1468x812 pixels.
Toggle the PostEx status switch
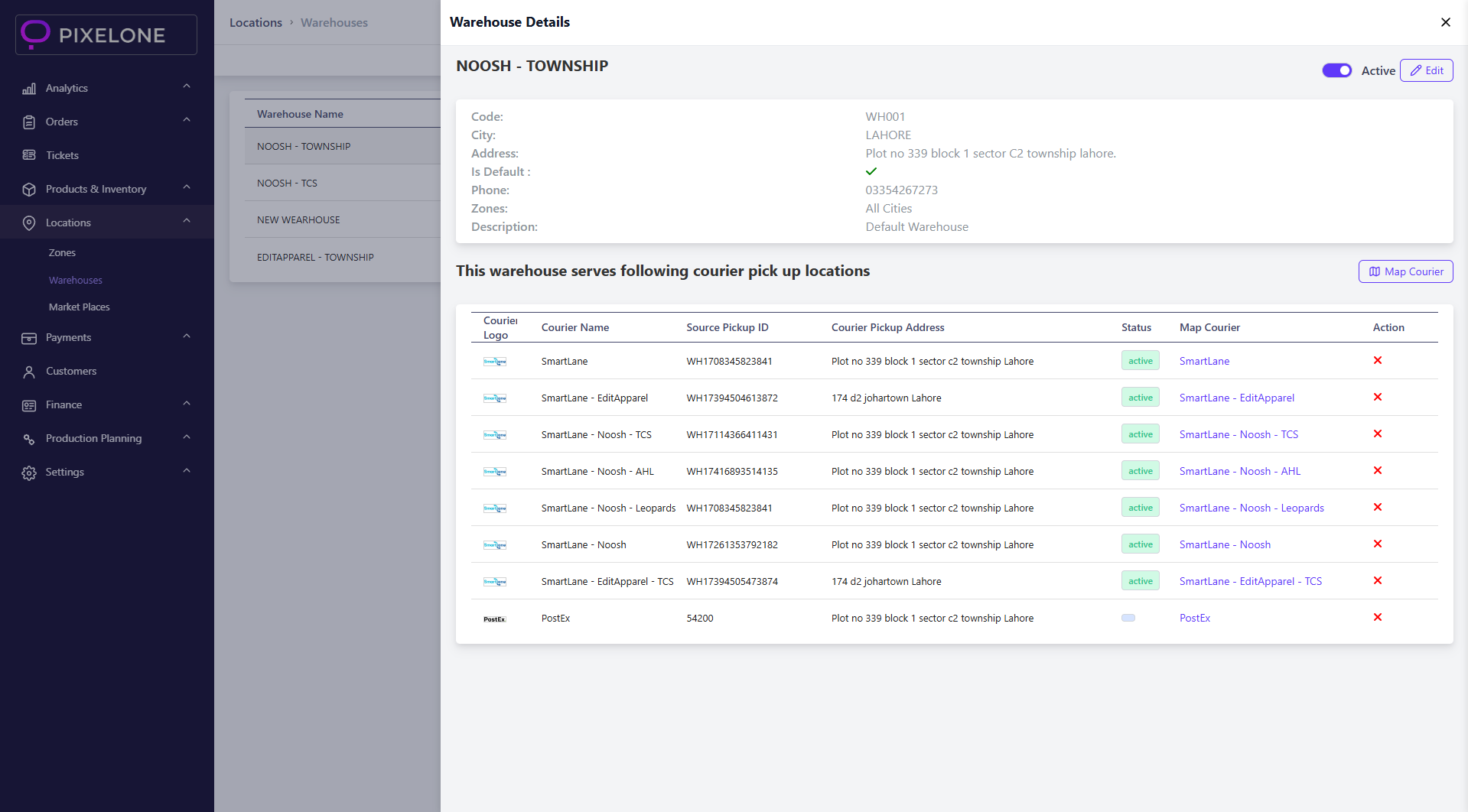coord(1128,618)
